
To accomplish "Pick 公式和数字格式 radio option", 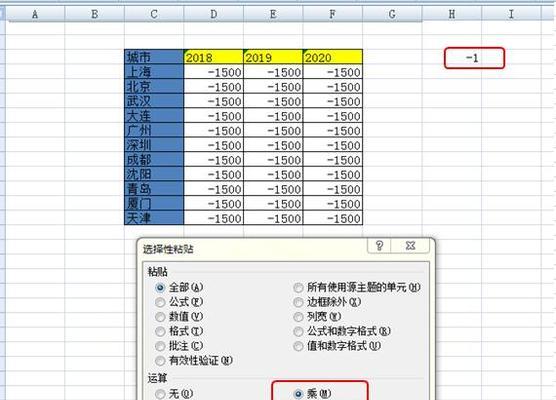I will pyautogui.click(x=299, y=331).
